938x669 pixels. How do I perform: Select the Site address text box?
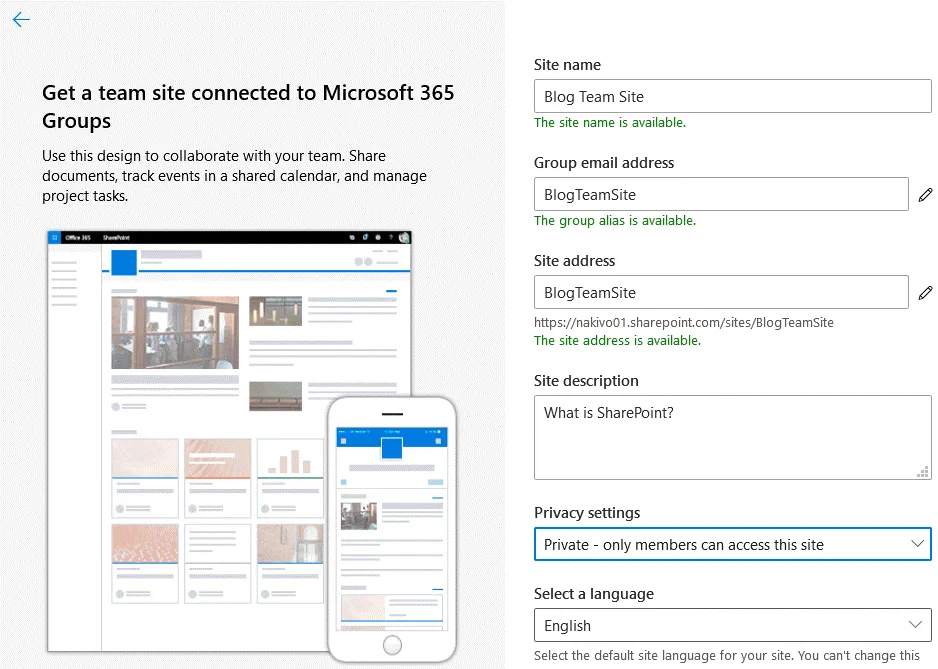tap(720, 293)
